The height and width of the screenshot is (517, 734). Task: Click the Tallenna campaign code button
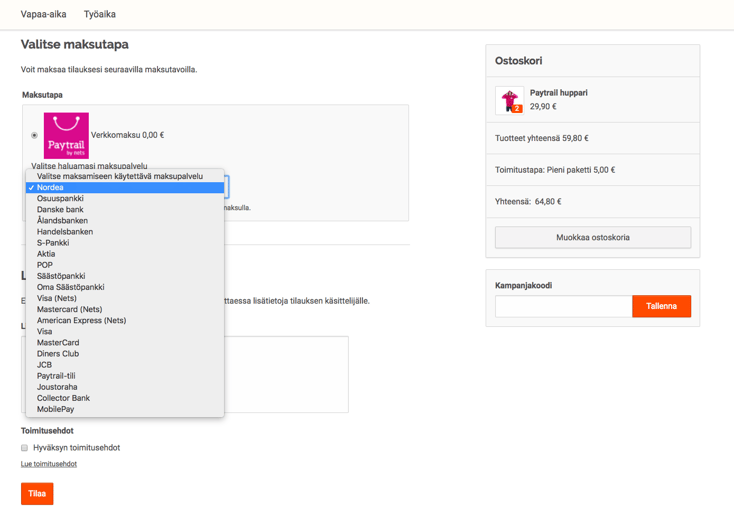pos(661,306)
